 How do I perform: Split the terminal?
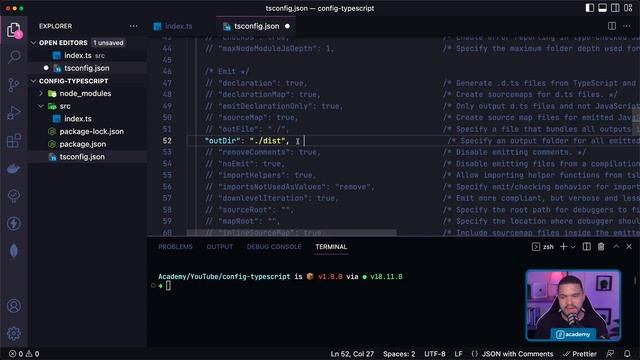coord(587,247)
